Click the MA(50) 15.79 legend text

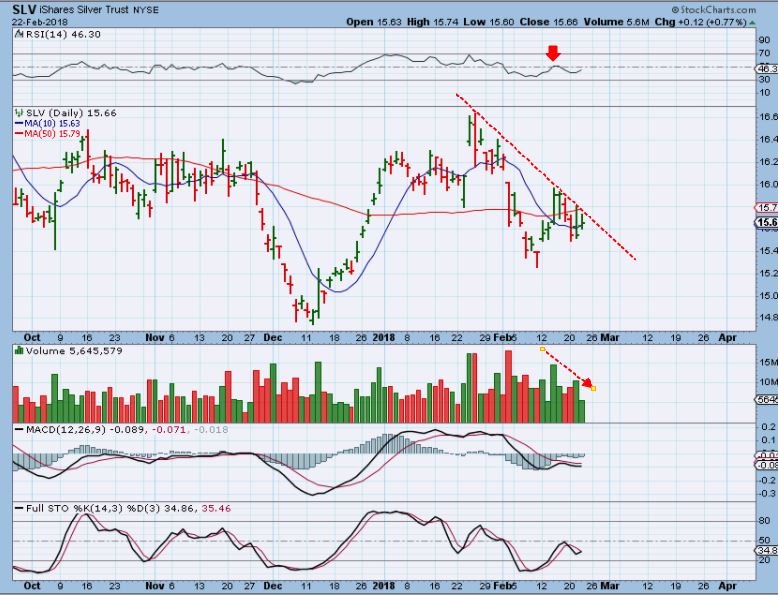click(x=52, y=134)
